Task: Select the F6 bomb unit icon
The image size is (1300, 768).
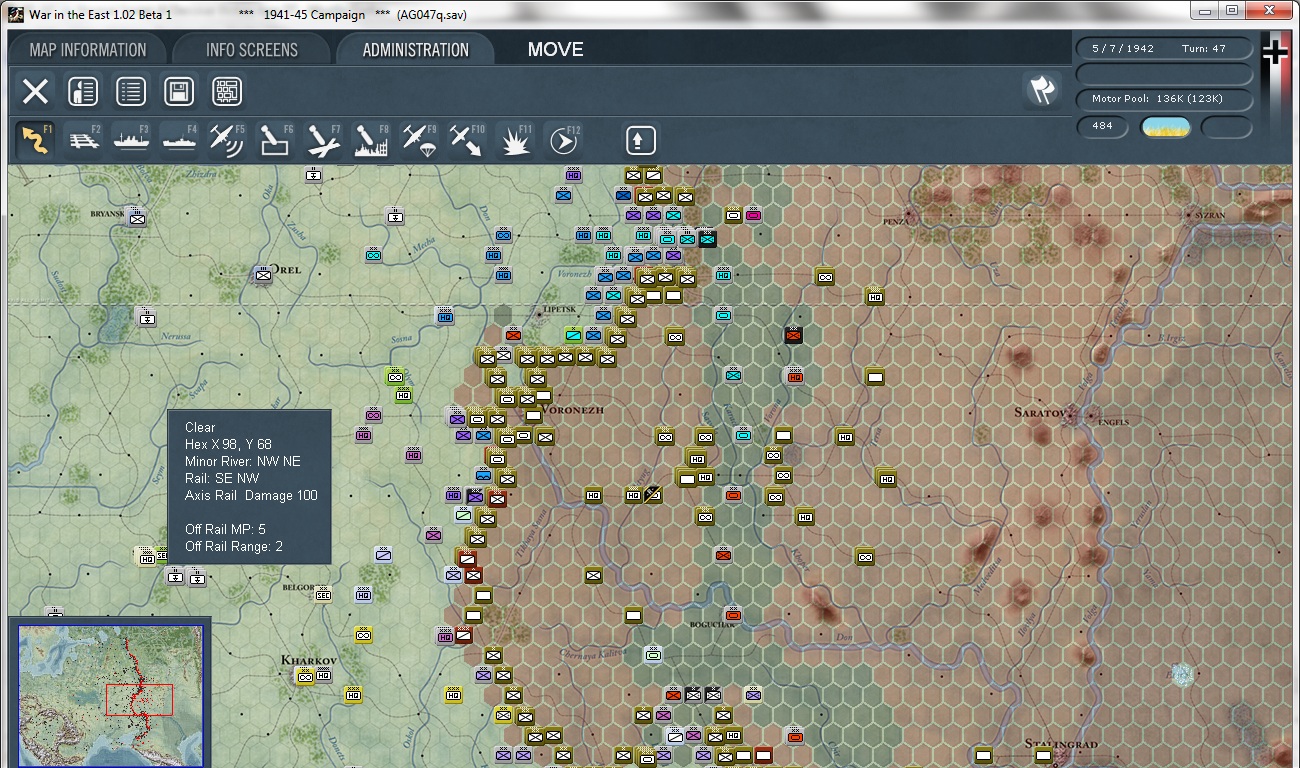Action: [x=276, y=140]
